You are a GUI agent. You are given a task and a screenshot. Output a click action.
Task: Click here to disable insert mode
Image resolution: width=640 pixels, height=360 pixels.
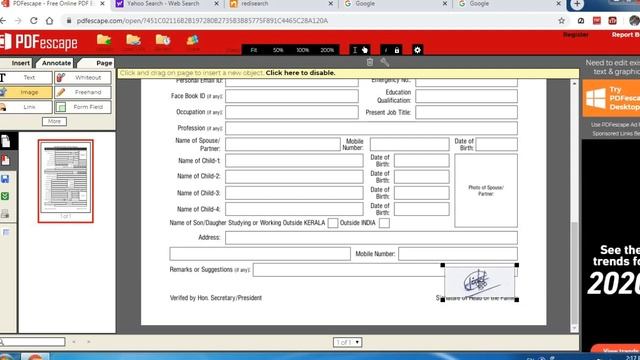pos(300,73)
